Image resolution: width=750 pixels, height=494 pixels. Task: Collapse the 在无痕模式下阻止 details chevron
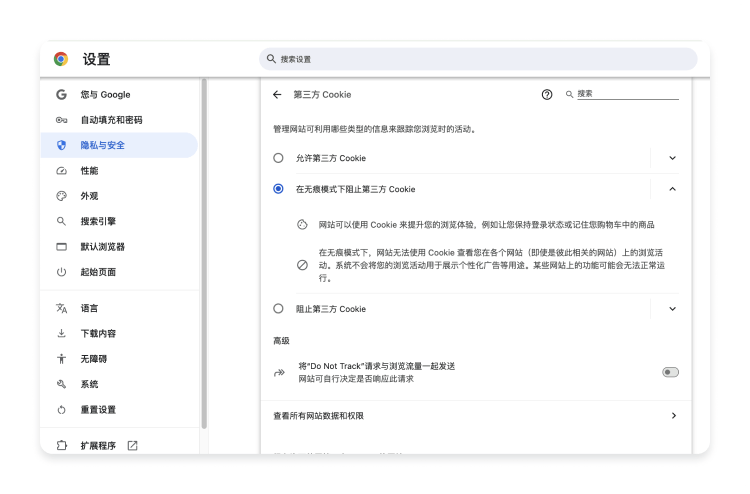pyautogui.click(x=672, y=189)
